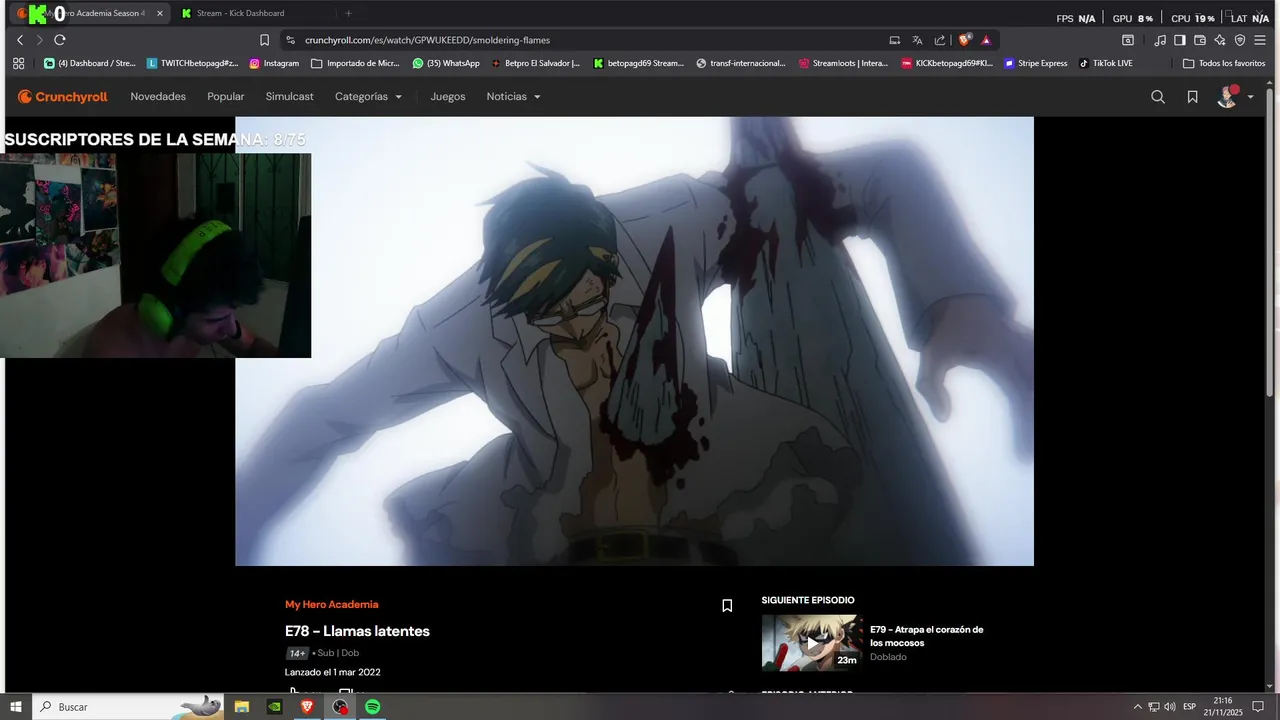The image size is (1280, 720).
Task: Open Popular in Crunchyroll nav
Action: [x=226, y=97]
